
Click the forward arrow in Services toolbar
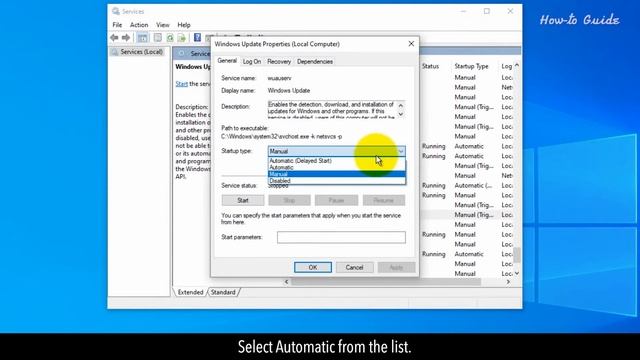click(x=126, y=38)
